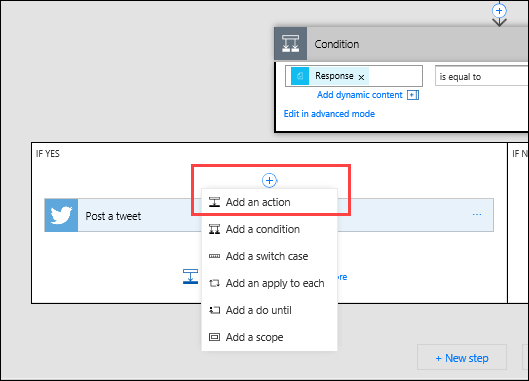Click the Add a condition menu icon
Image resolution: width=529 pixels, height=381 pixels.
(x=214, y=229)
